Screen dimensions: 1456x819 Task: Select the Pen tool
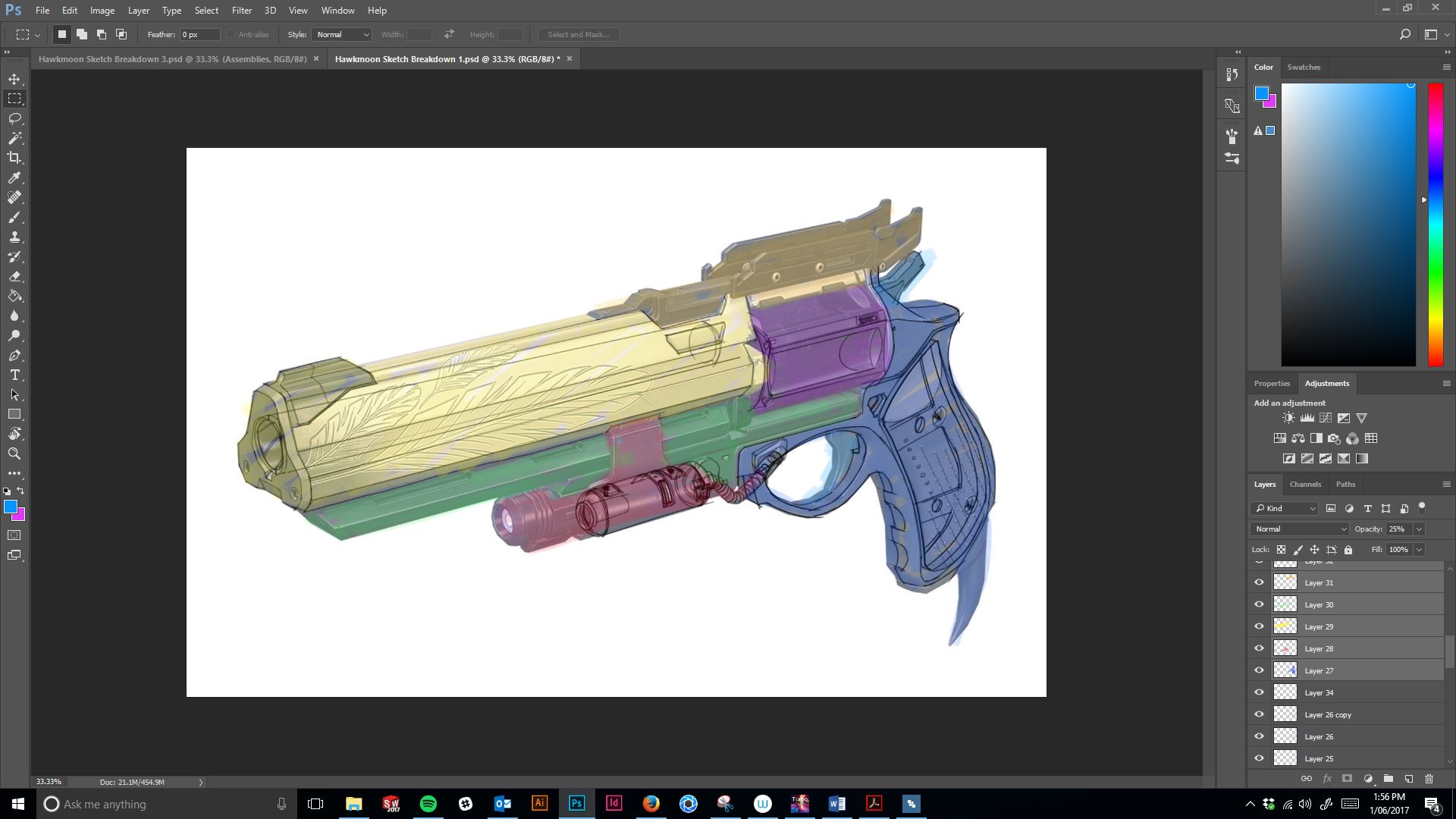point(14,355)
